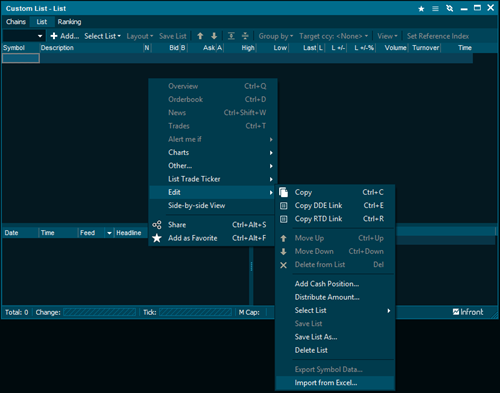This screenshot has height=393, width=500.
Task: Expand the Other... submenu
Action: click(212, 166)
